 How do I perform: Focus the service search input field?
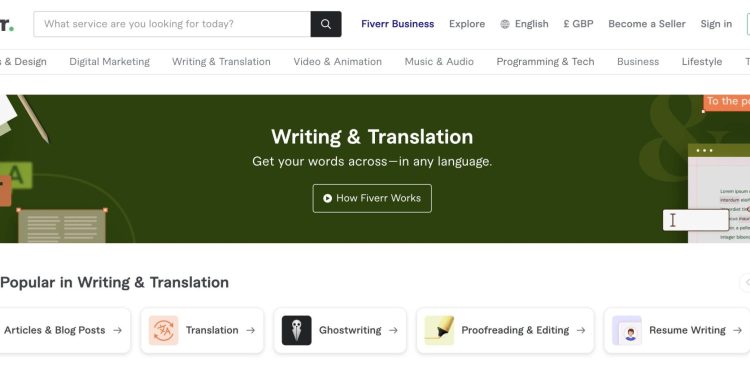tap(172, 24)
